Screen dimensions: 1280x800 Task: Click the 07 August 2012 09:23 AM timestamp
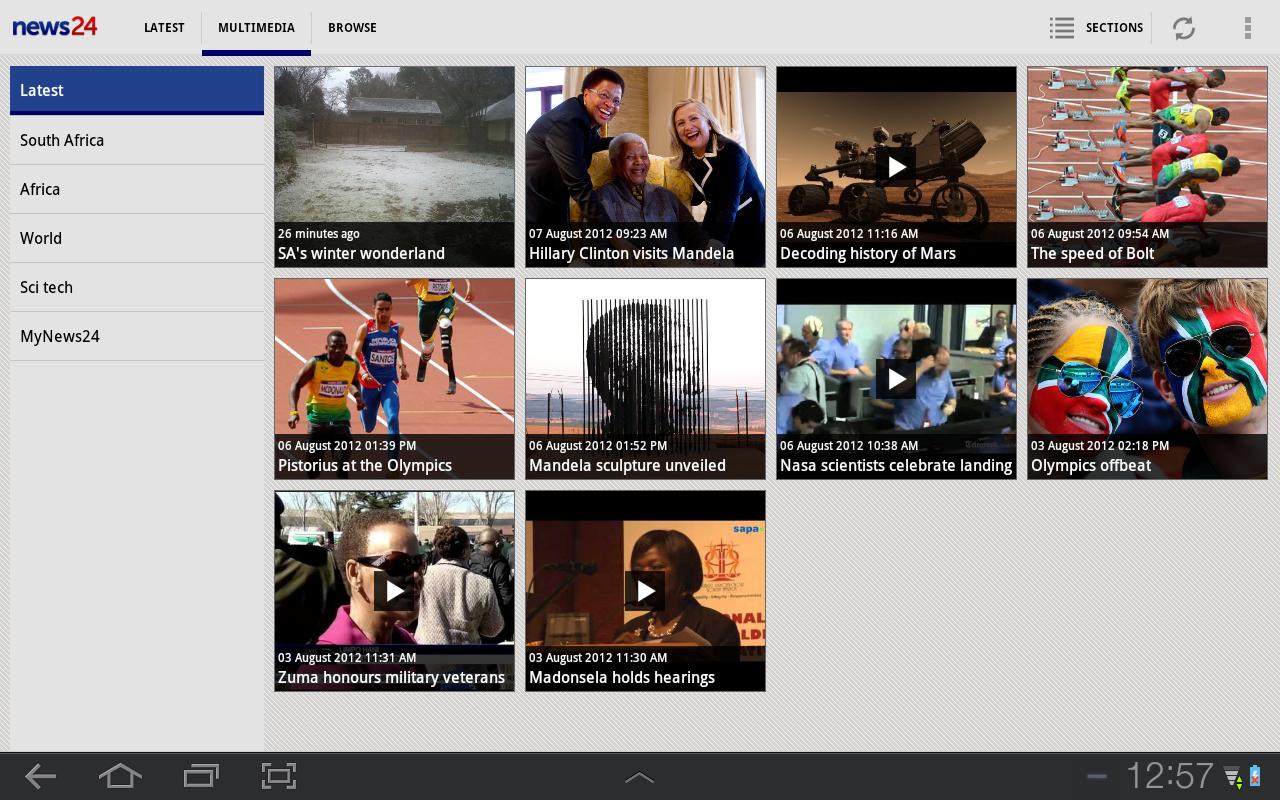pyautogui.click(x=598, y=234)
